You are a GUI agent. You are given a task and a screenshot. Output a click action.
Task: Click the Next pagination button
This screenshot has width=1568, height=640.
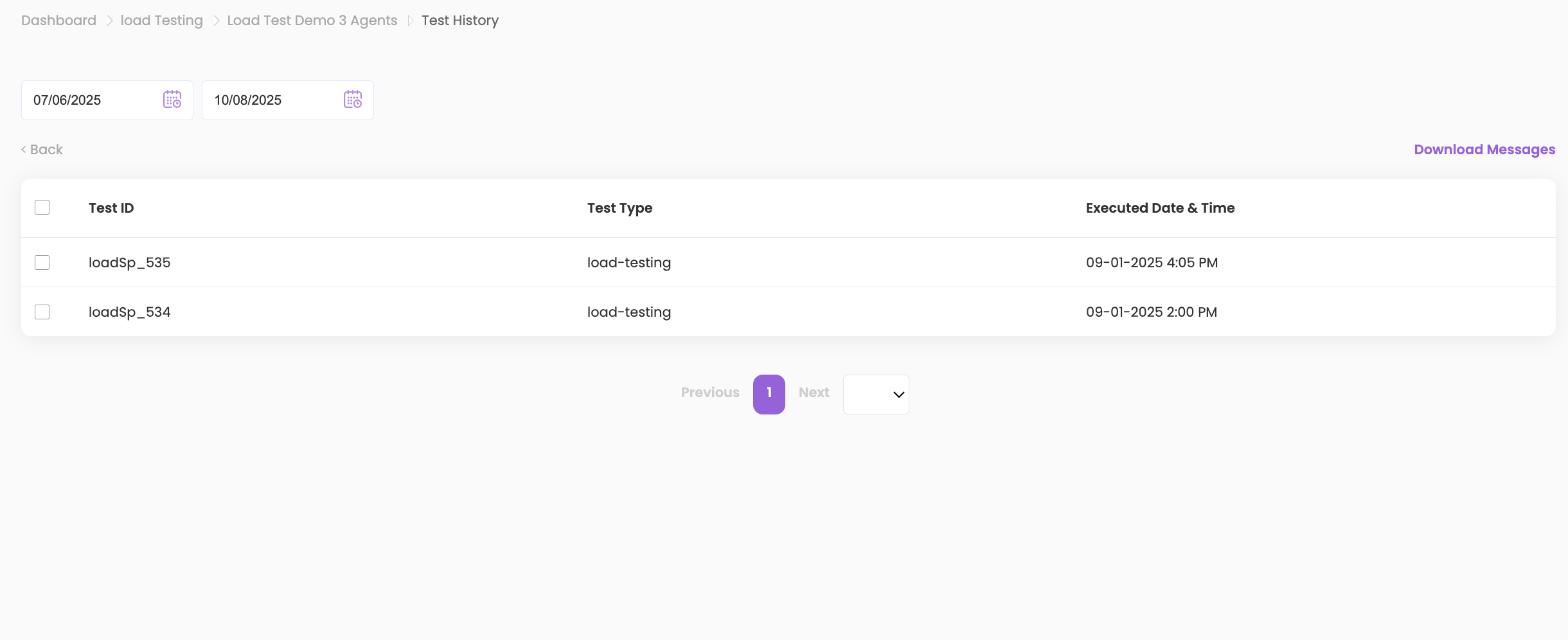(814, 393)
